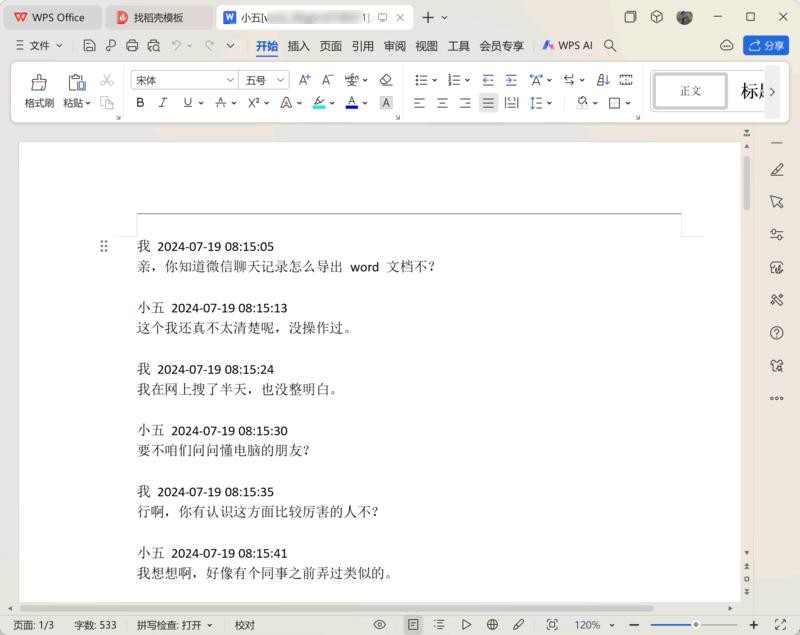This screenshot has width=800, height=635.
Task: Toggle bold formatting
Action: [140, 103]
